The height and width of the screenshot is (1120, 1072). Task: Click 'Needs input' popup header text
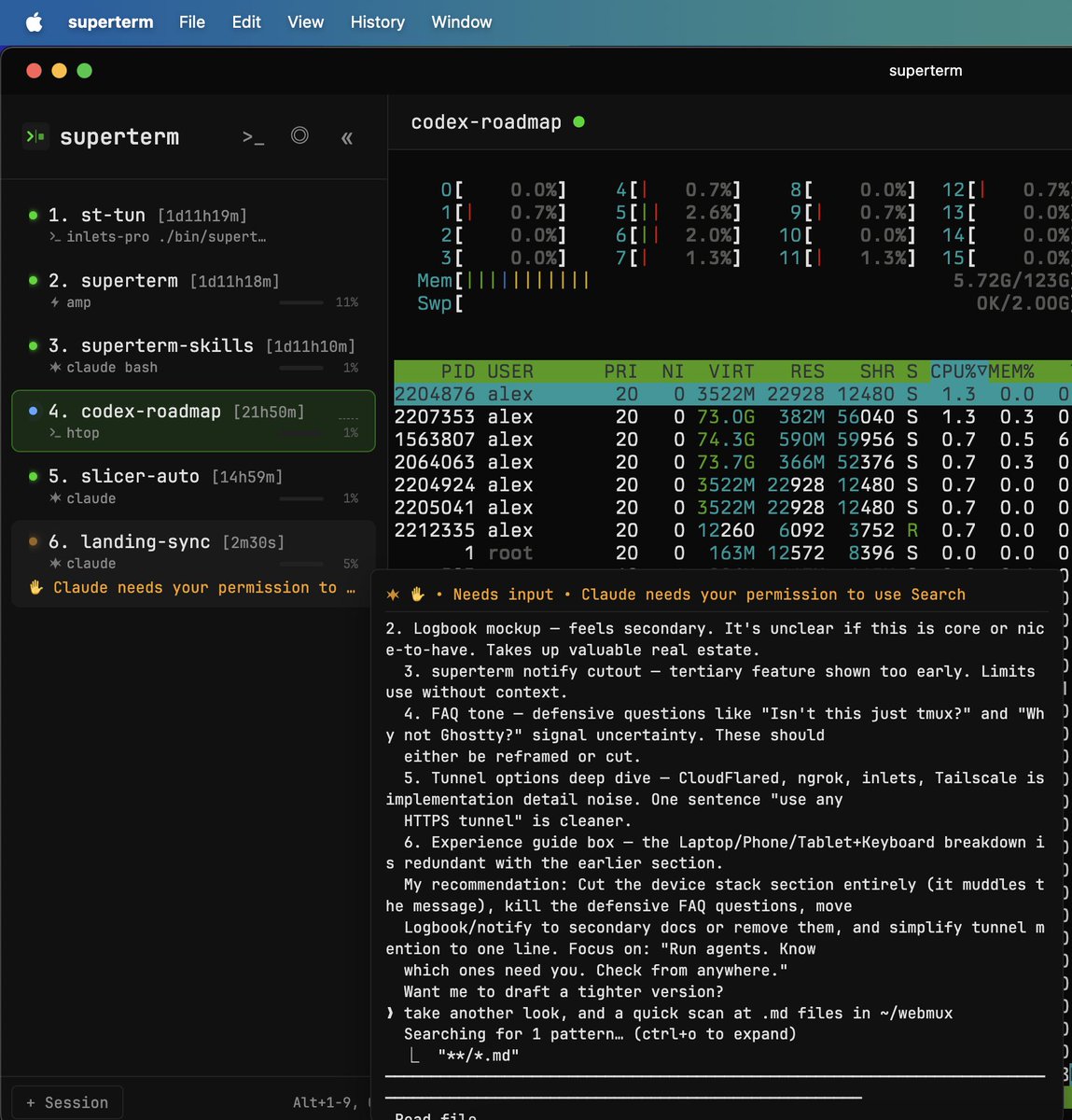click(503, 595)
